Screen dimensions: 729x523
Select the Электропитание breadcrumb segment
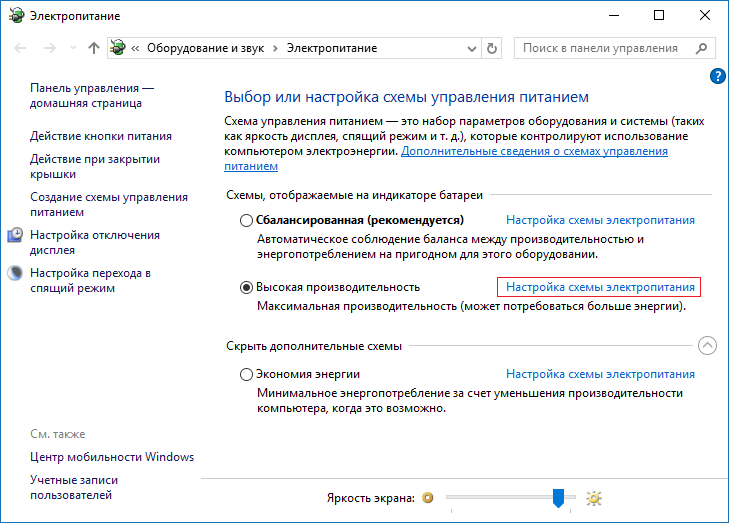click(331, 48)
